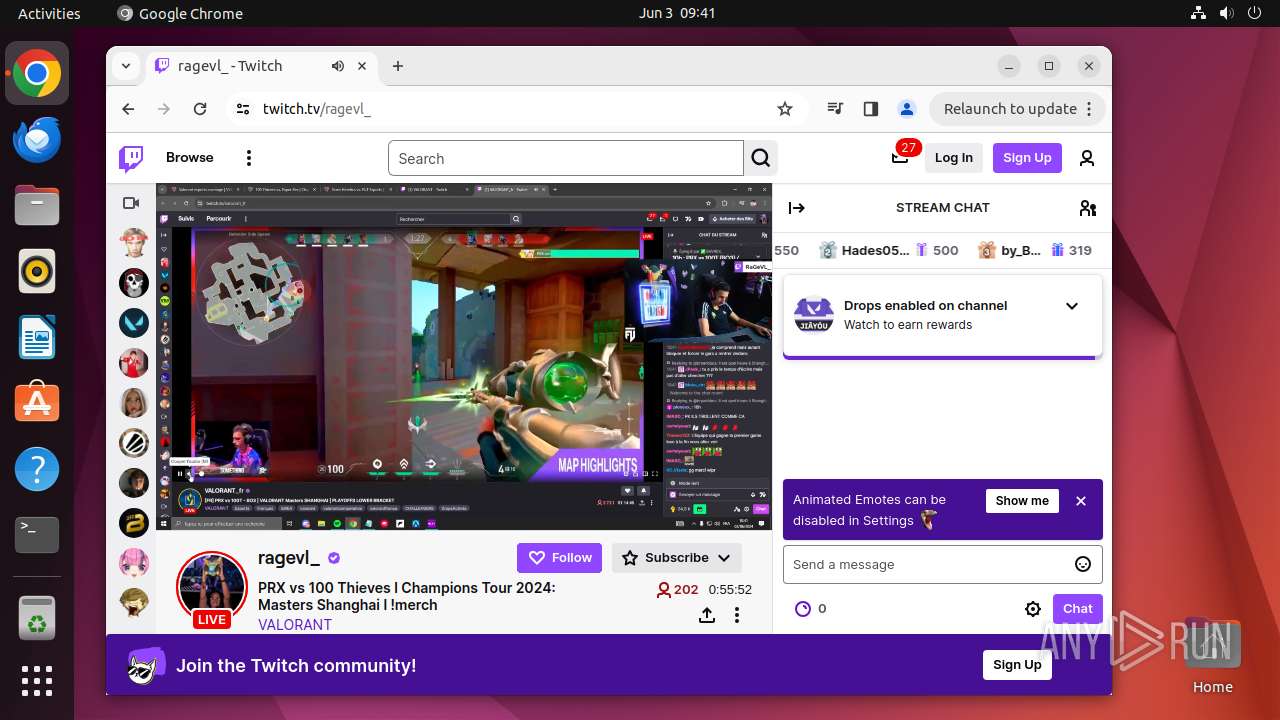Click the top Sign Up button
Image resolution: width=1280 pixels, height=720 pixels.
pos(1027,158)
